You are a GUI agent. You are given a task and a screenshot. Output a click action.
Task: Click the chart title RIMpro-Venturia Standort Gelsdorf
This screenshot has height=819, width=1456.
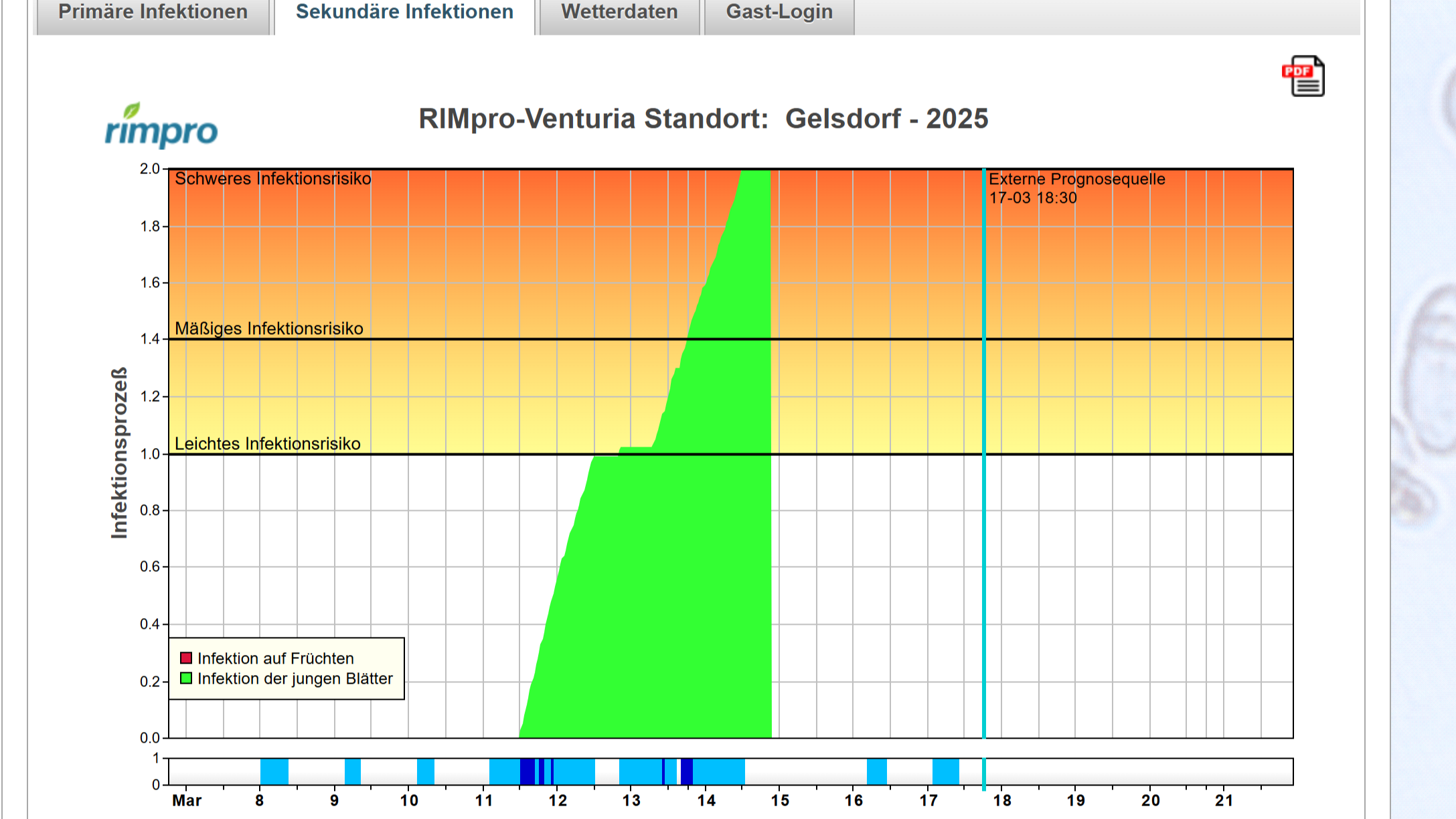click(x=704, y=119)
